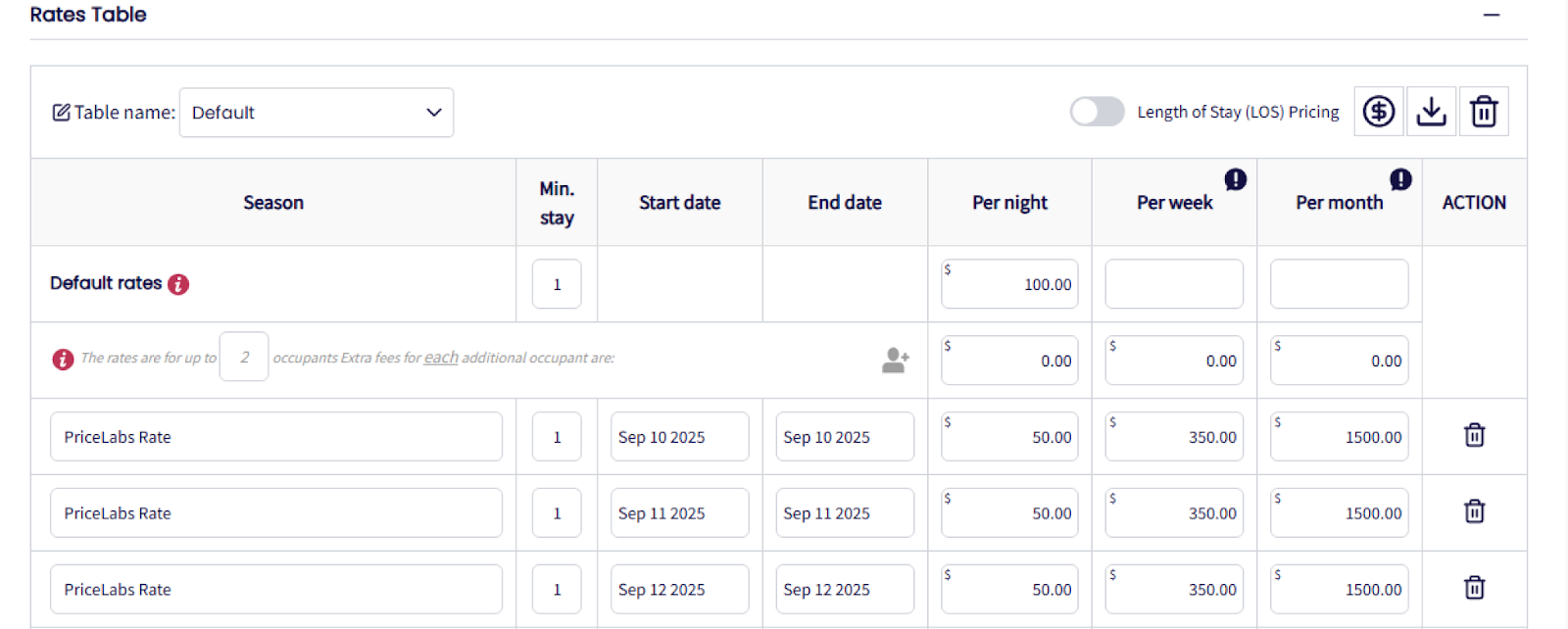Open the Table name Default dropdown
This screenshot has width=1568, height=629.
[x=316, y=113]
